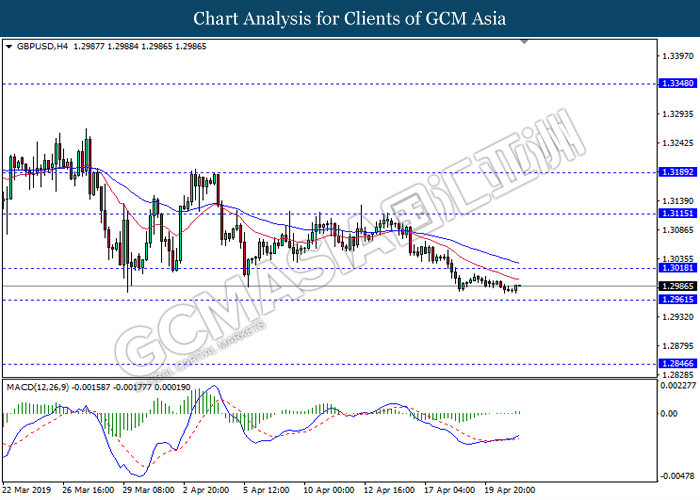Click the 5 Apr 12:00 time label
700x500 pixels.
point(267,490)
